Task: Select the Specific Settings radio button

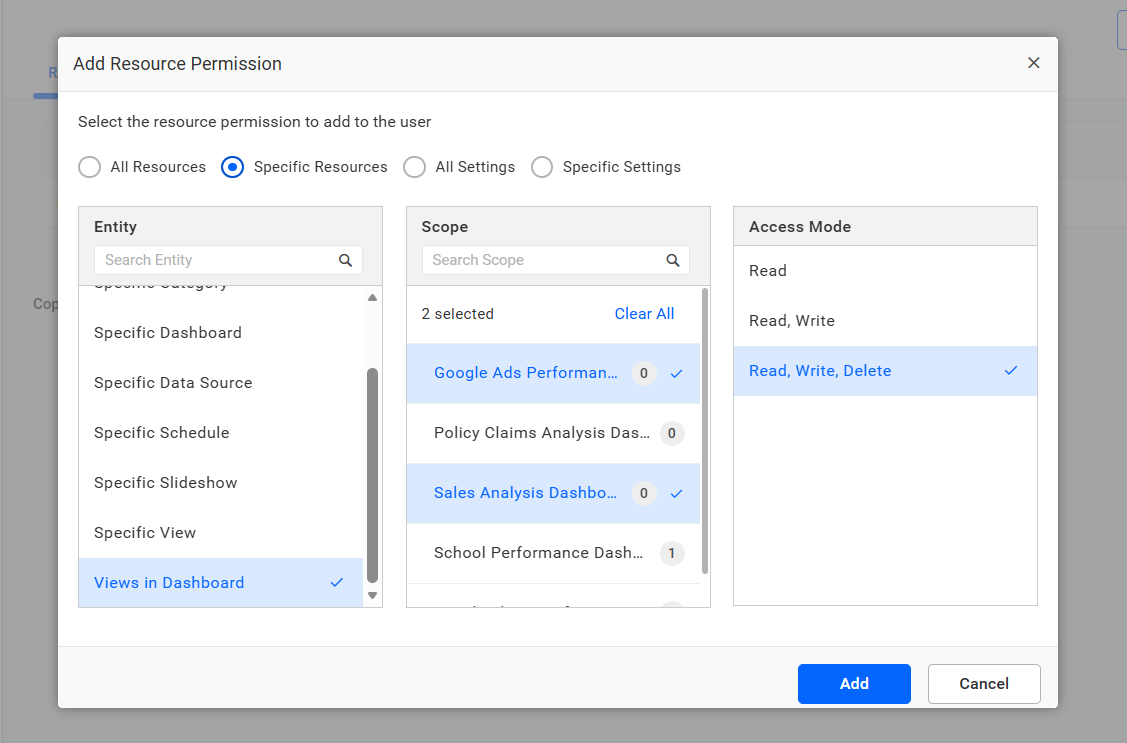Action: [542, 167]
